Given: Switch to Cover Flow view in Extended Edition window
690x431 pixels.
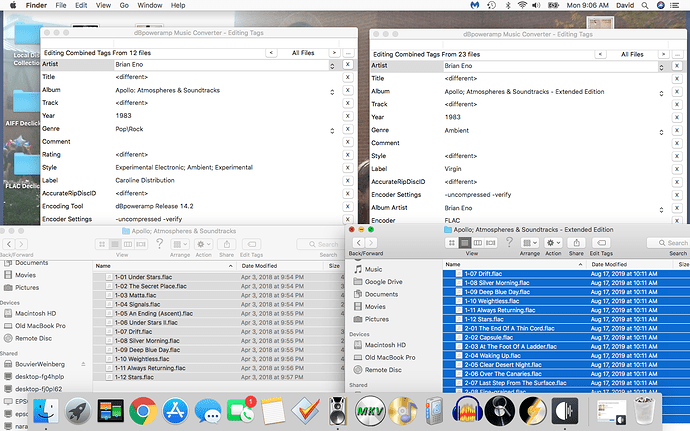Looking at the screenshot, I should tap(491, 243).
